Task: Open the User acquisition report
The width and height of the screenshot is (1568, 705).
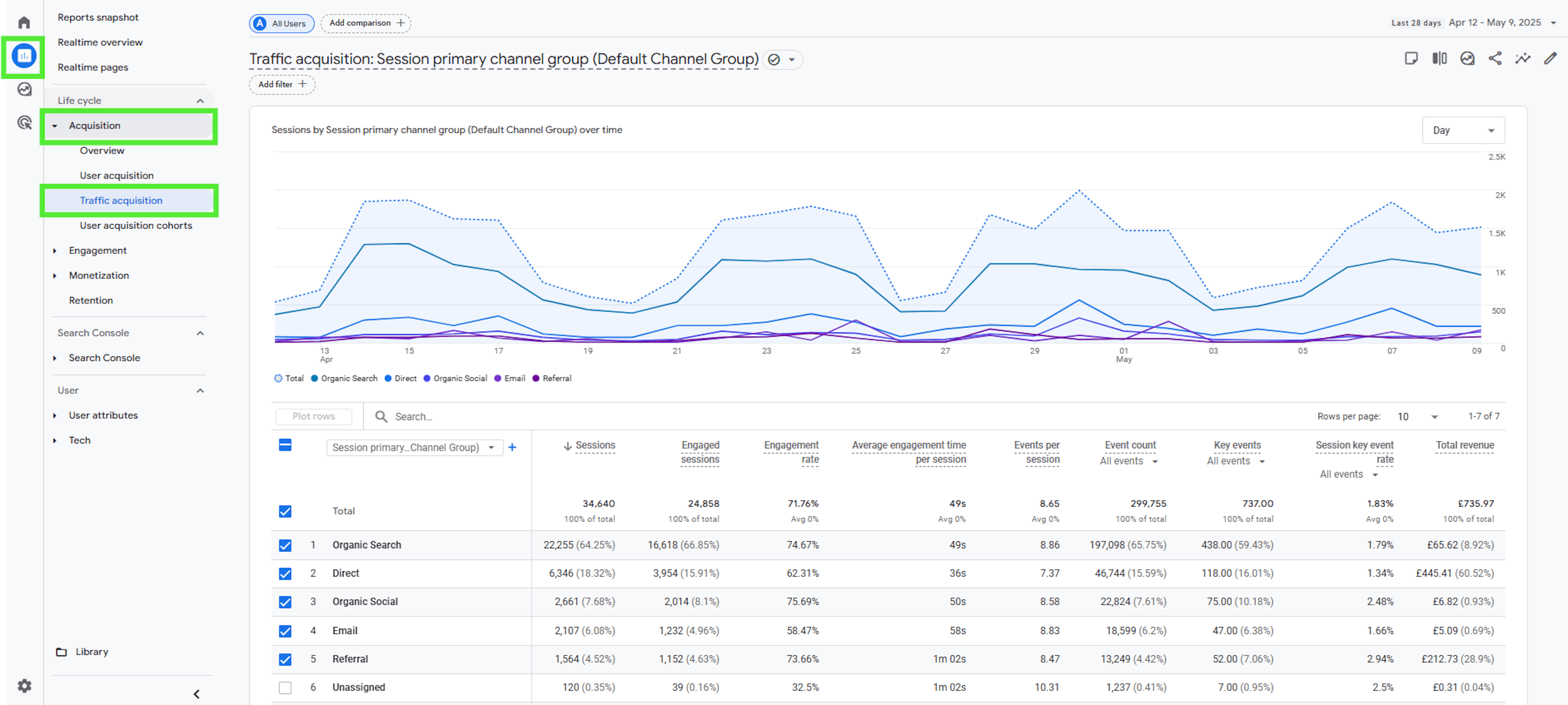Action: click(116, 175)
